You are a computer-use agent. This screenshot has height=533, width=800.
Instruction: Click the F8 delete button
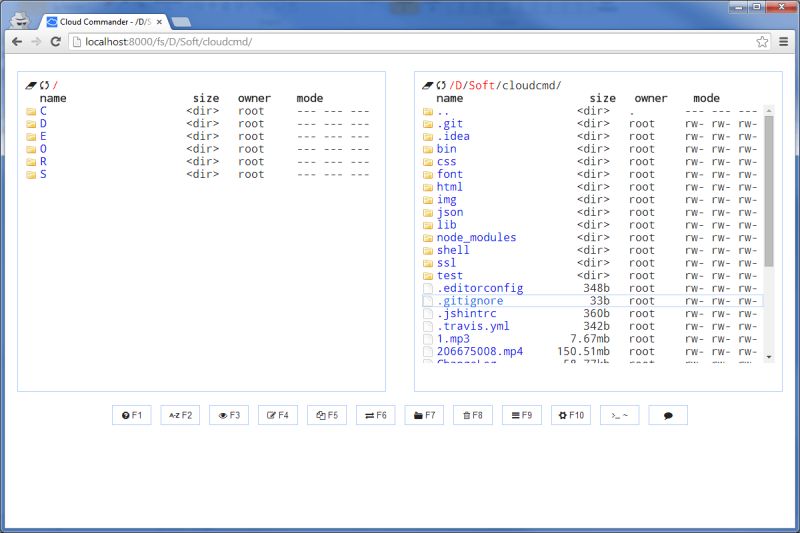coord(473,415)
